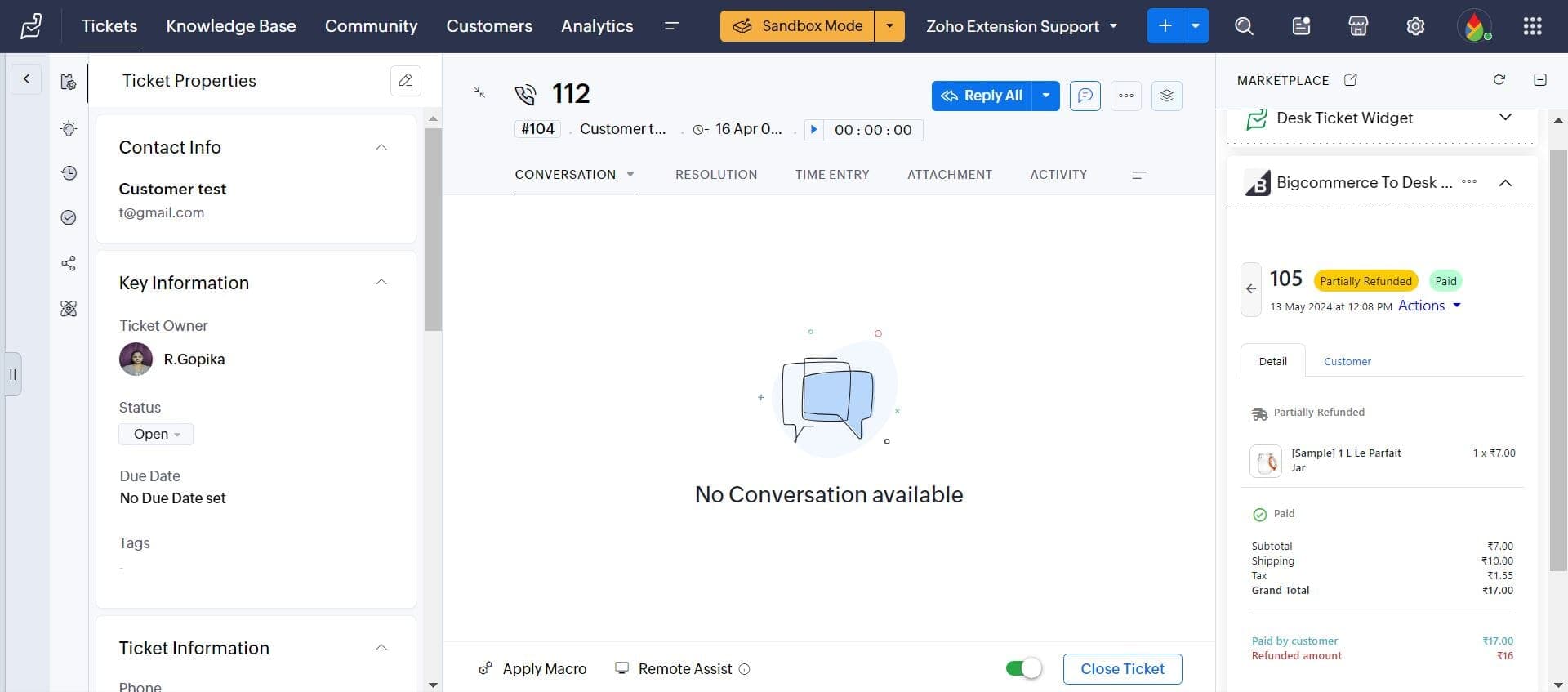The height and width of the screenshot is (692, 1568).
Task: Click the edit pencil in Ticket Properties
Action: click(x=406, y=80)
